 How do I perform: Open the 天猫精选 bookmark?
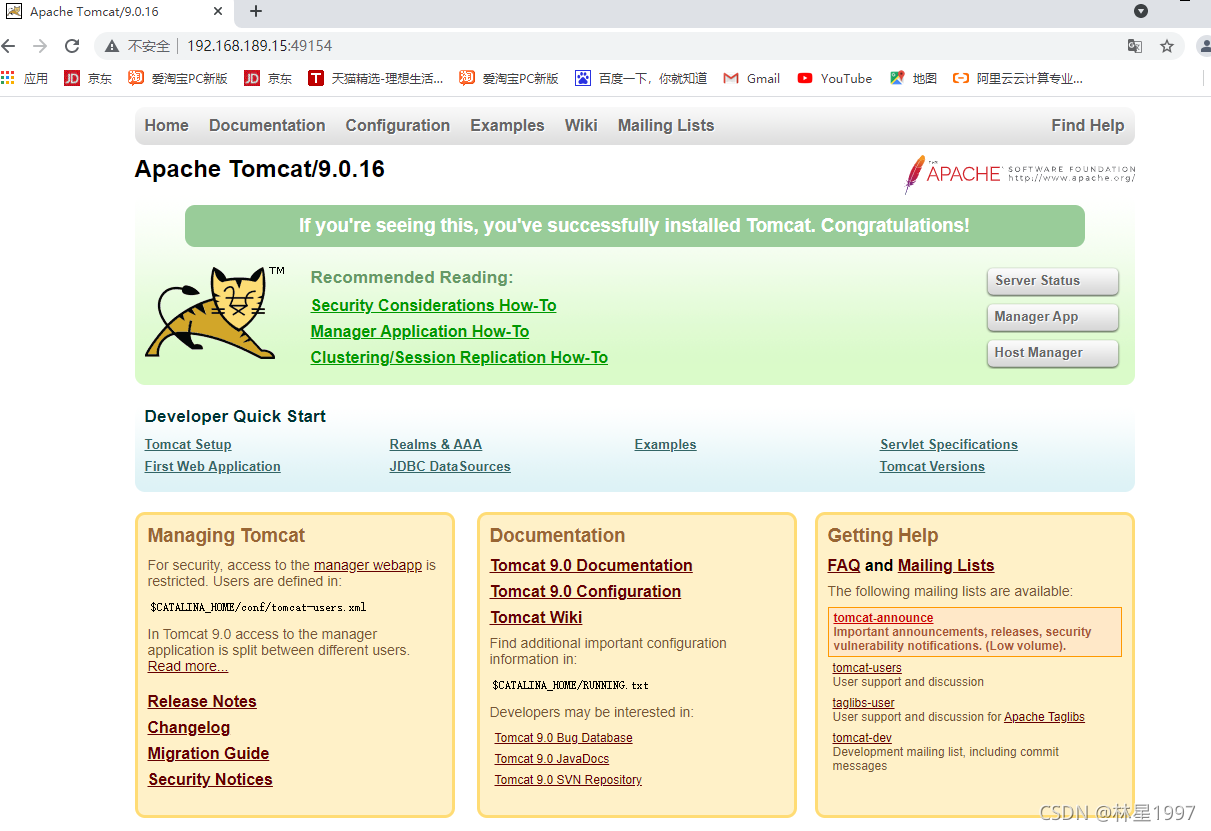376,78
